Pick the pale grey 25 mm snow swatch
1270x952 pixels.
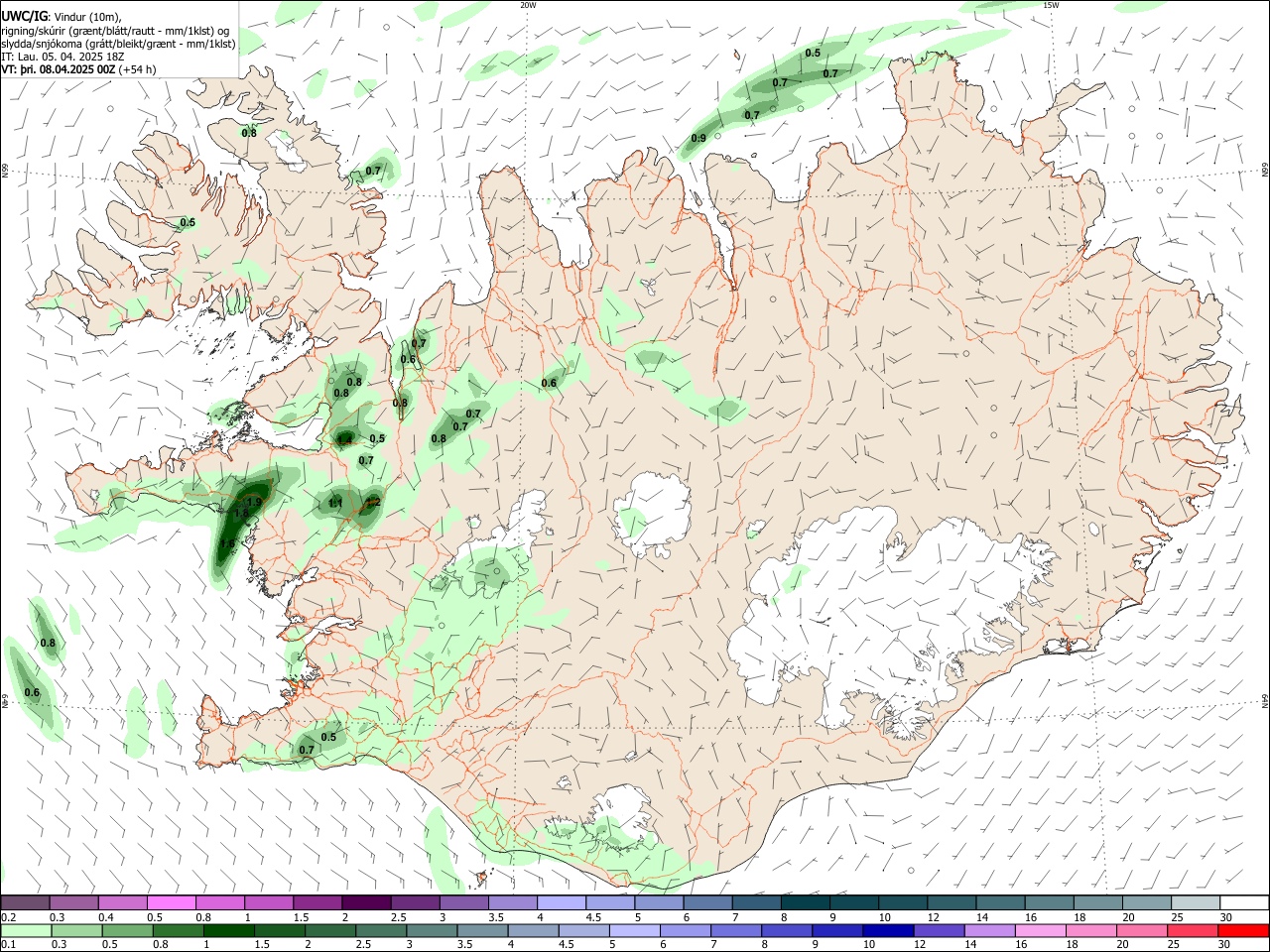1197,902
